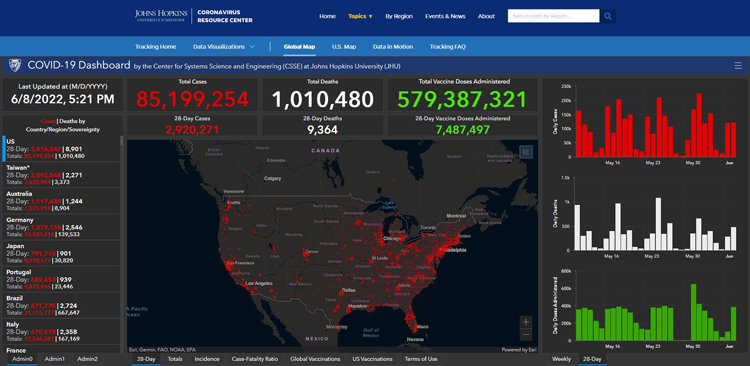Switch to the Totals tab
The width and height of the screenshot is (750, 366).
[175, 359]
